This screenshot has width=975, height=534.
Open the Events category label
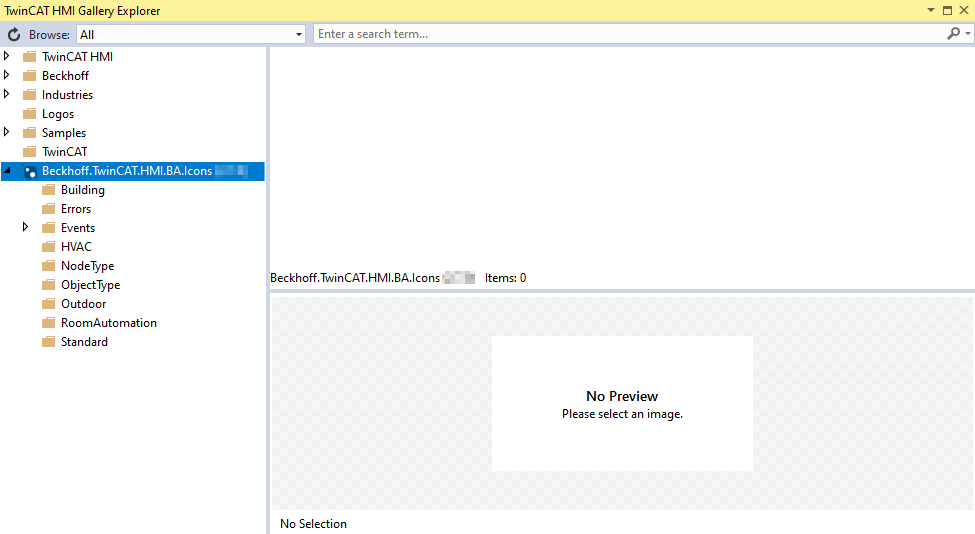pyautogui.click(x=78, y=228)
